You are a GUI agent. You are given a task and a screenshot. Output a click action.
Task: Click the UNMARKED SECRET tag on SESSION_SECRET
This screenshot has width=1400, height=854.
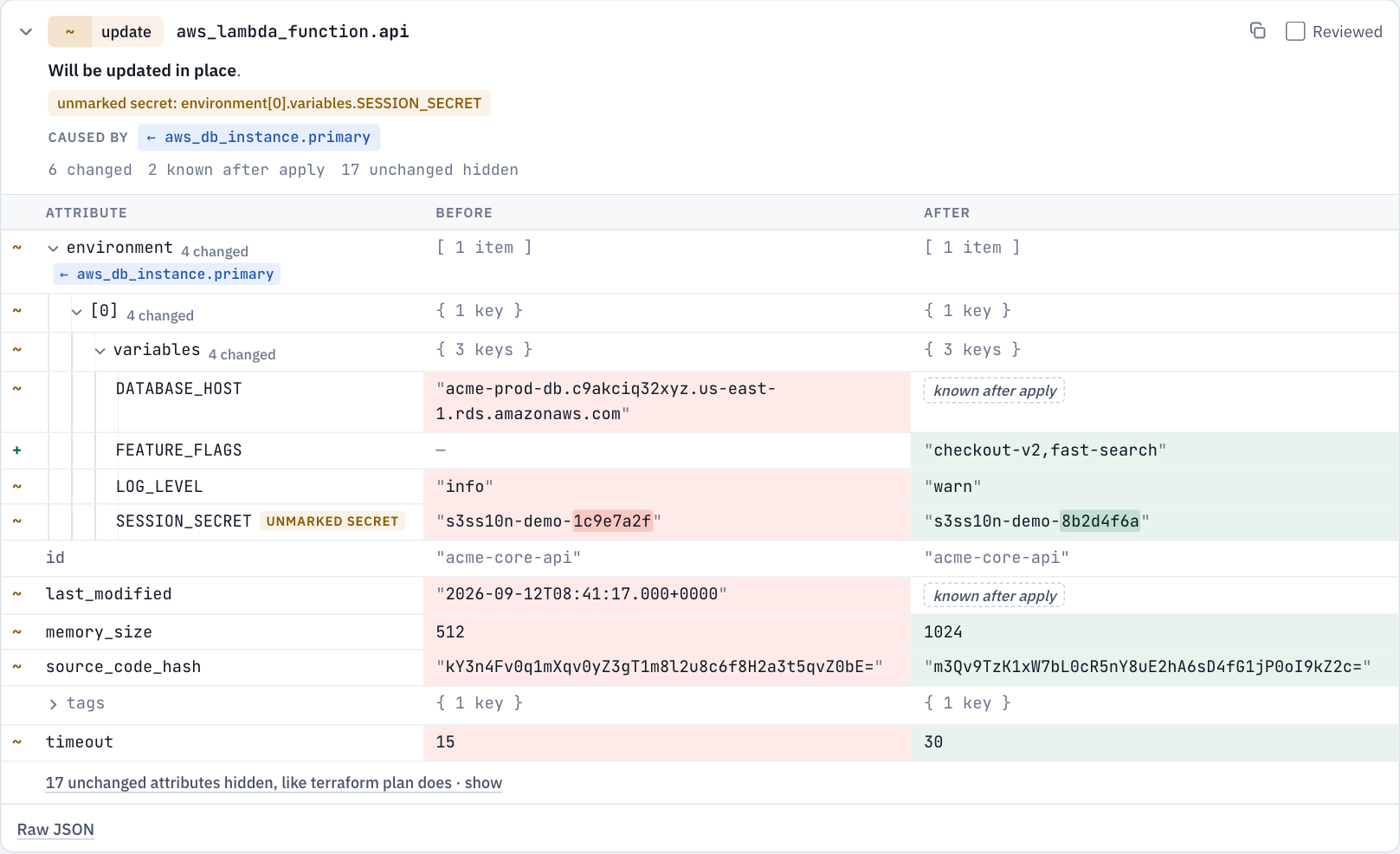pos(332,521)
